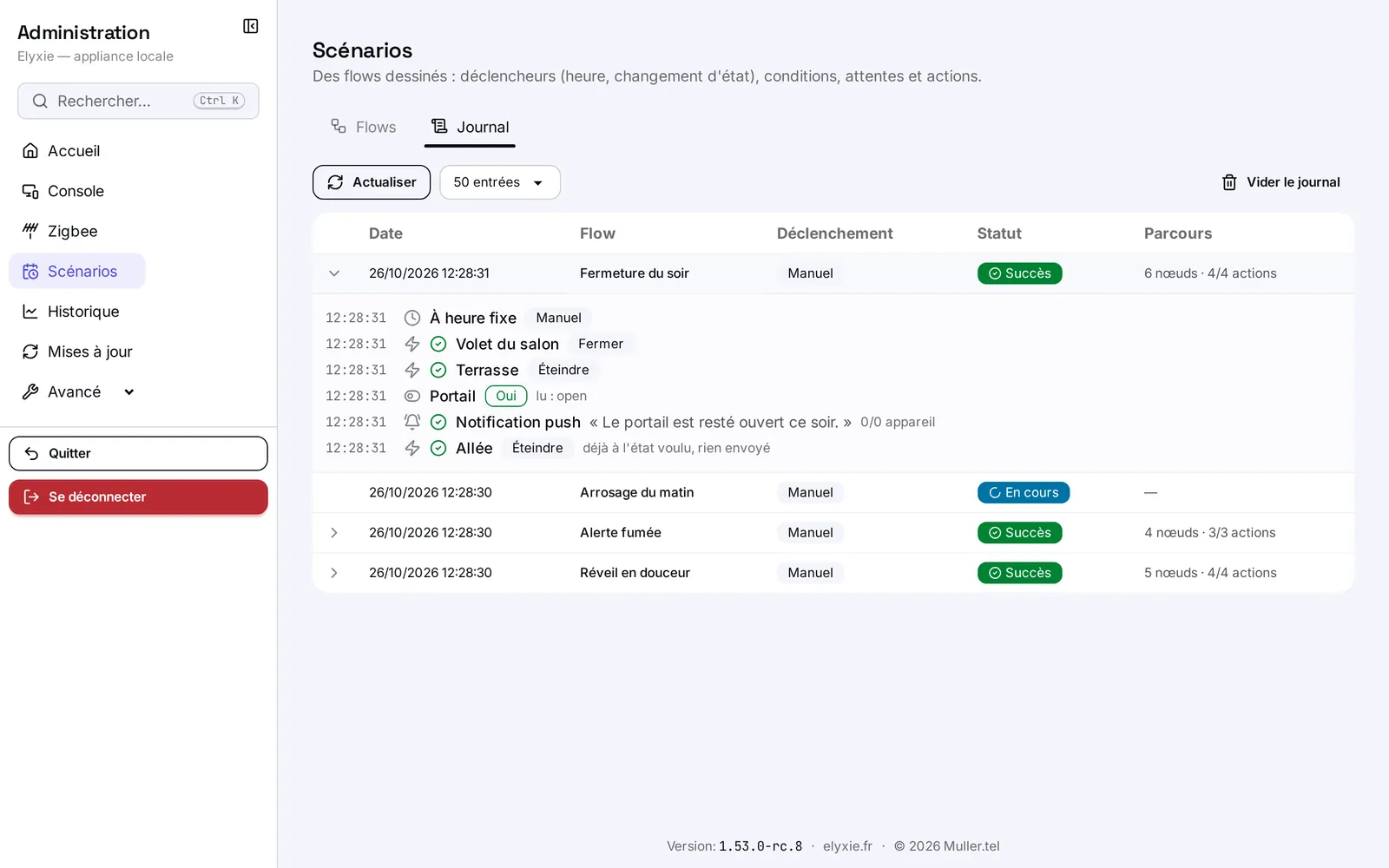
Task: Click the trash icon for Vider le journal
Action: click(1229, 182)
